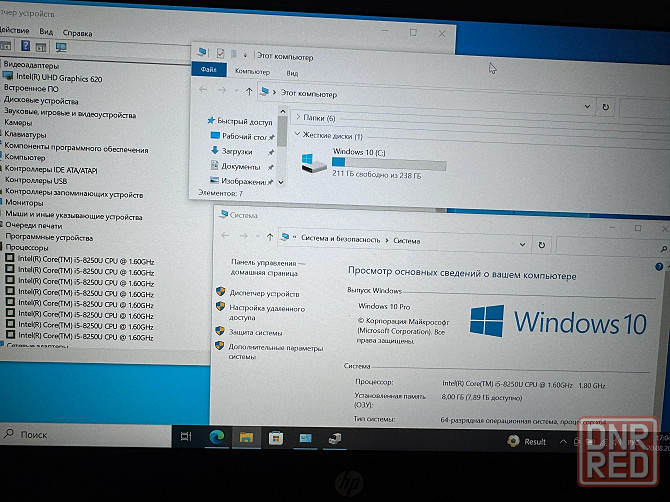
Task: Refresh the Этот компьютер explorer view
Action: tap(605, 106)
